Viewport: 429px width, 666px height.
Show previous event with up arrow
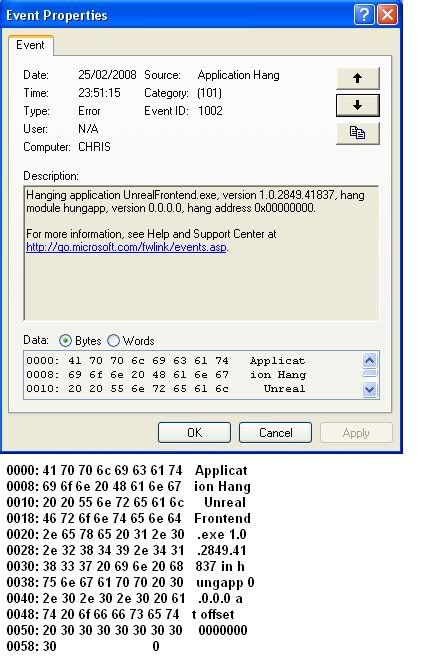[x=358, y=78]
